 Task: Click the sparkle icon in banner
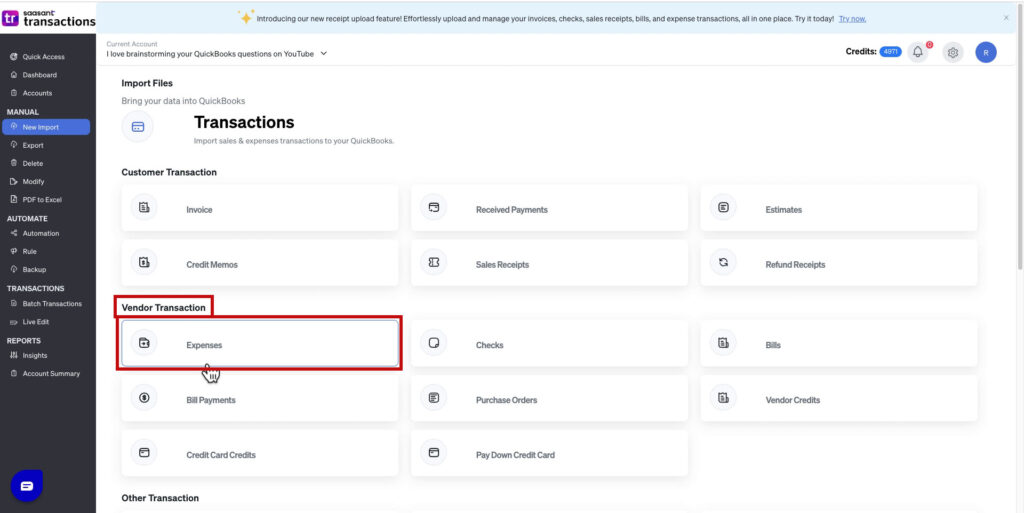pyautogui.click(x=246, y=18)
